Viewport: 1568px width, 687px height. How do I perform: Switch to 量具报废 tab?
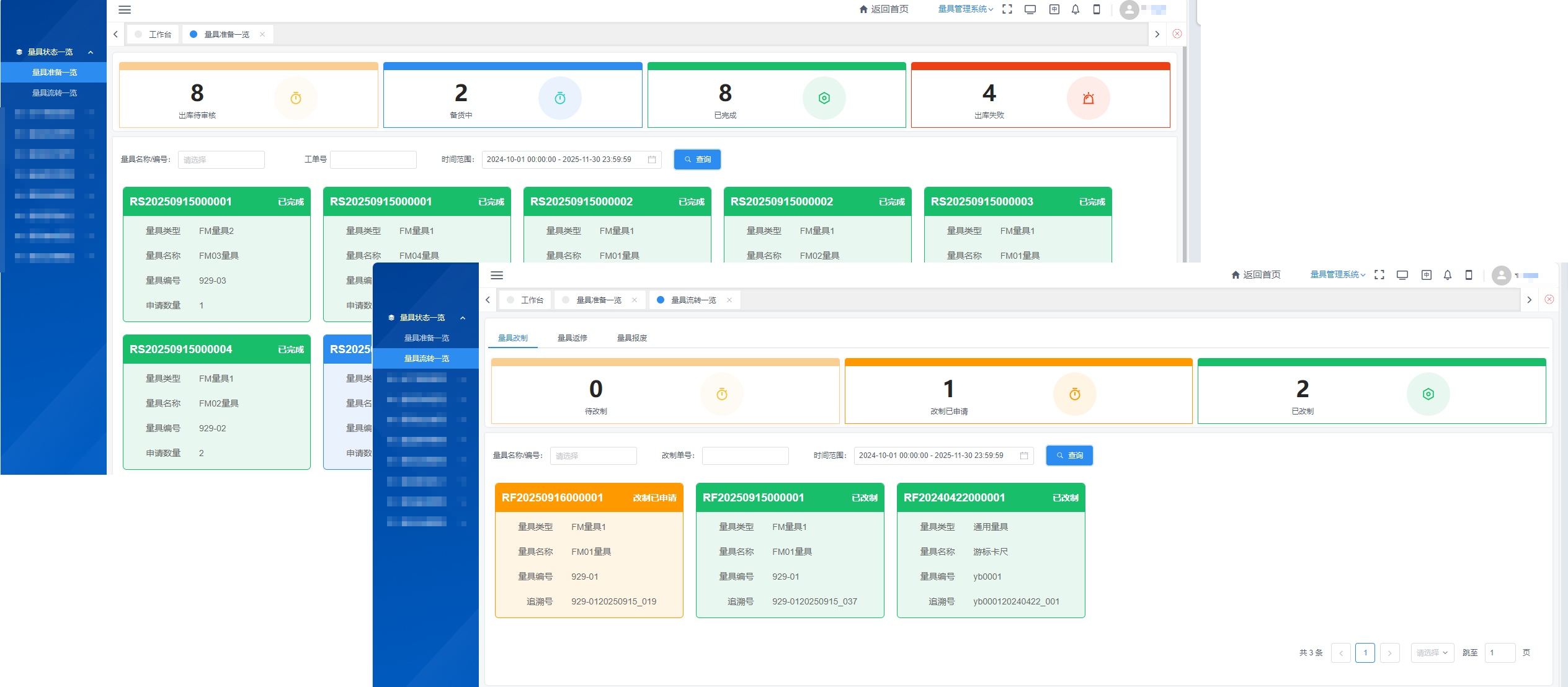[x=631, y=338]
